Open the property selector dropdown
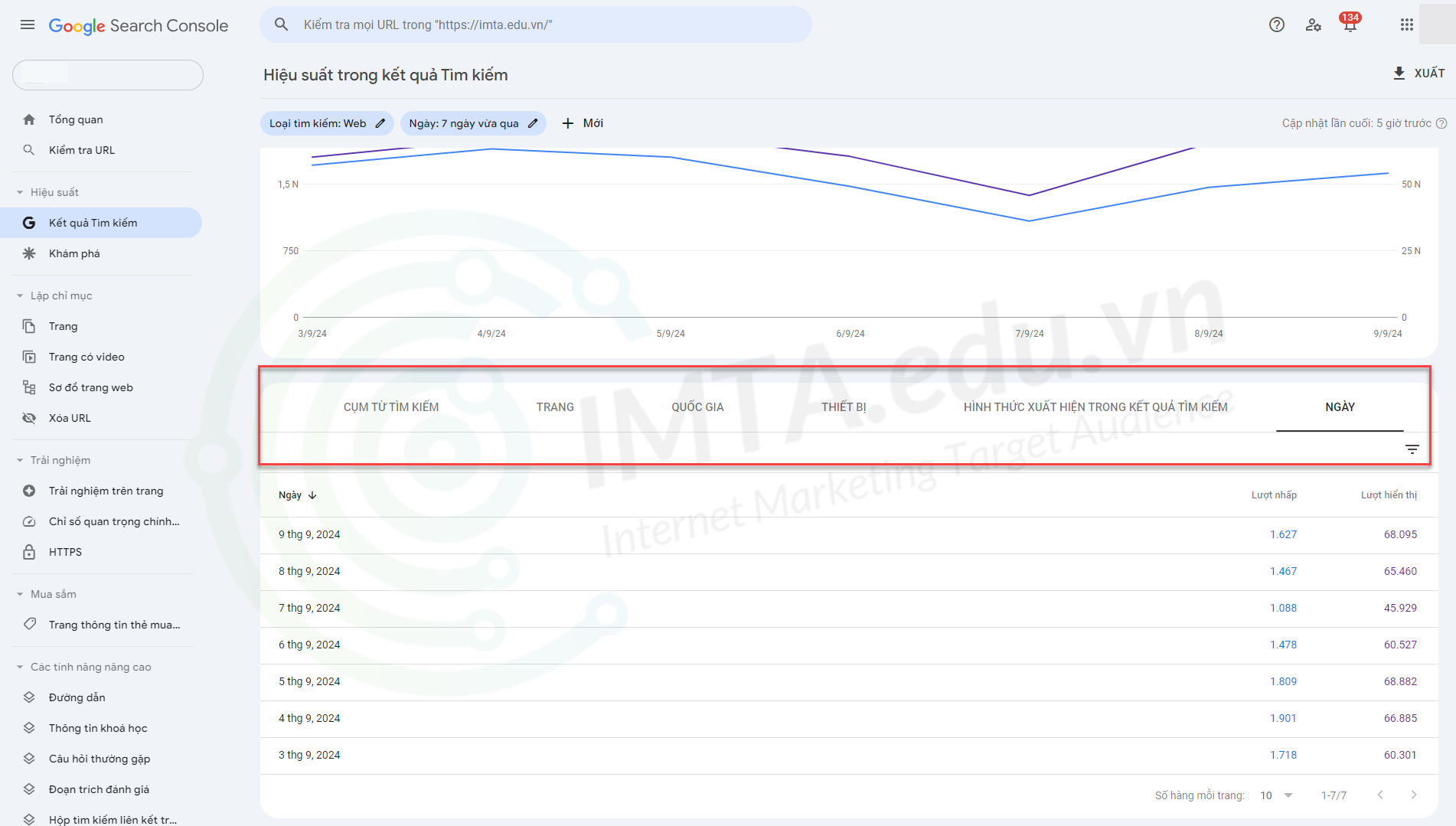Viewport: 1456px width, 826px height. [x=108, y=75]
